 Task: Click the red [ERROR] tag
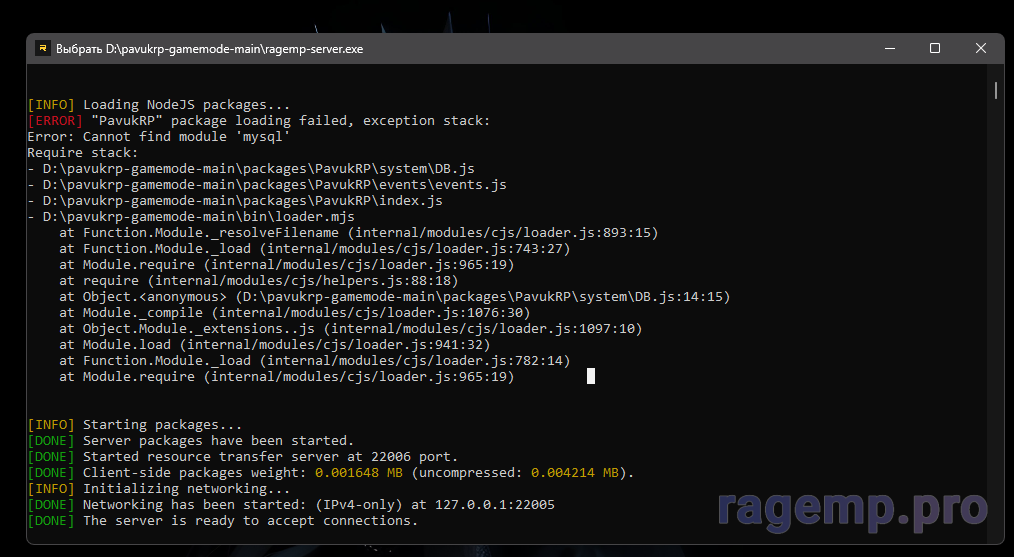pos(51,120)
